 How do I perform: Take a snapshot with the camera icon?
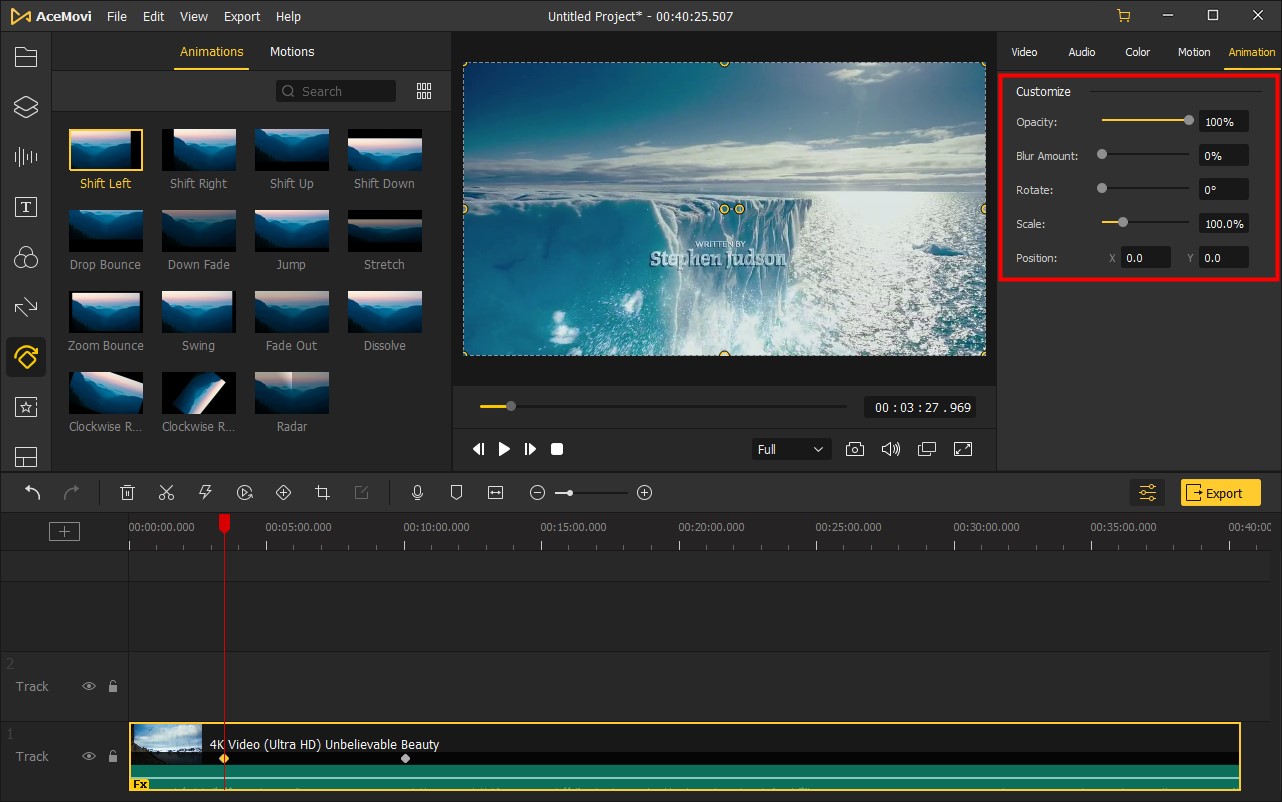point(855,449)
